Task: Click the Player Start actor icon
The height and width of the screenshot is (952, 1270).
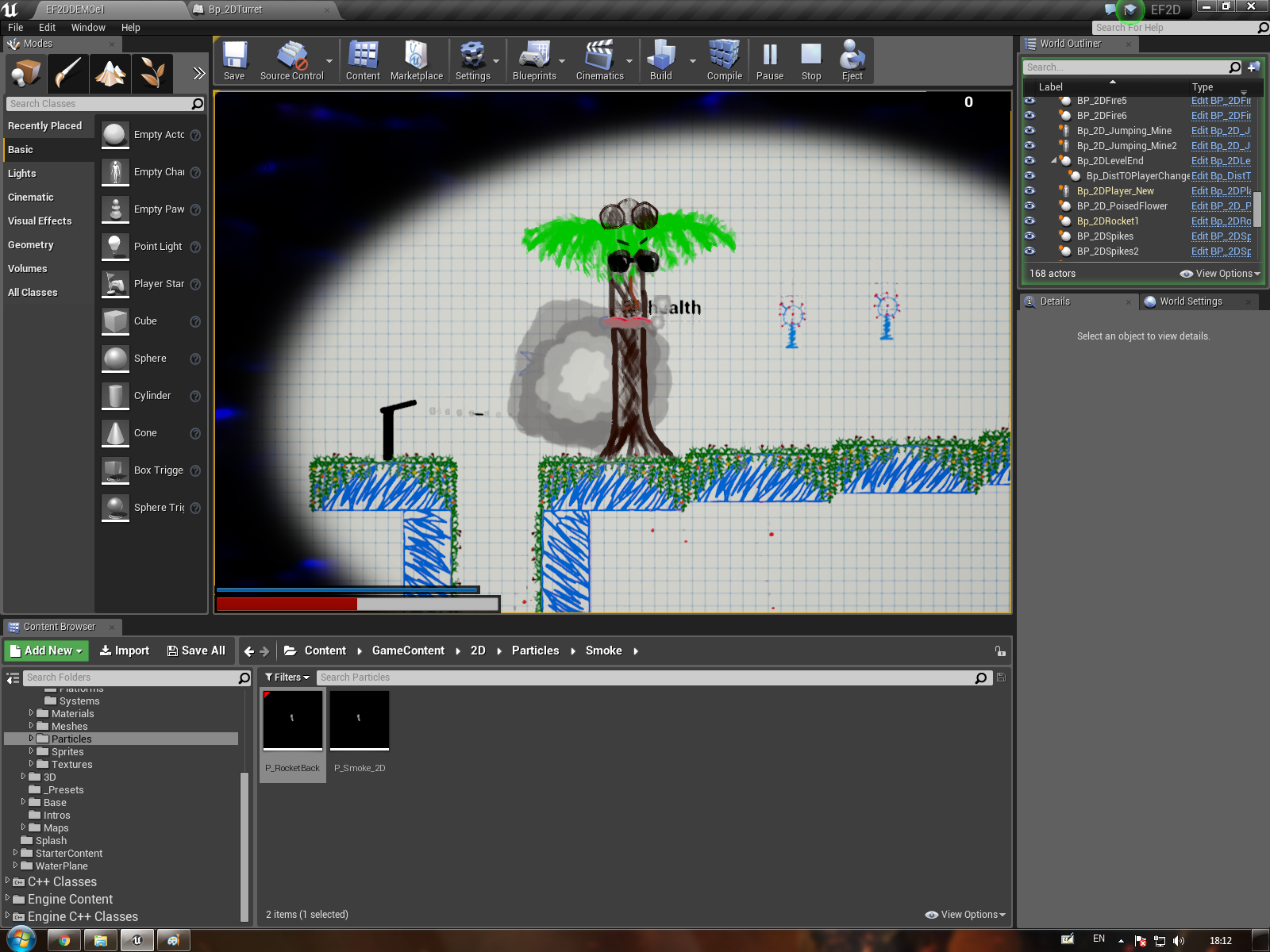Action: click(116, 284)
